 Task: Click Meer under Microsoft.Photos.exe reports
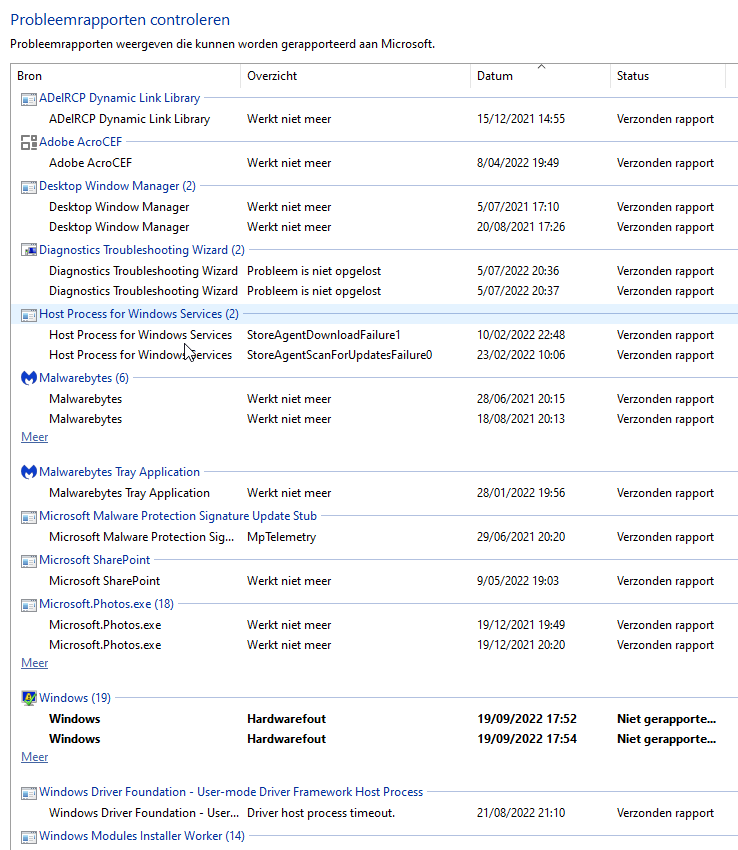[x=34, y=663]
